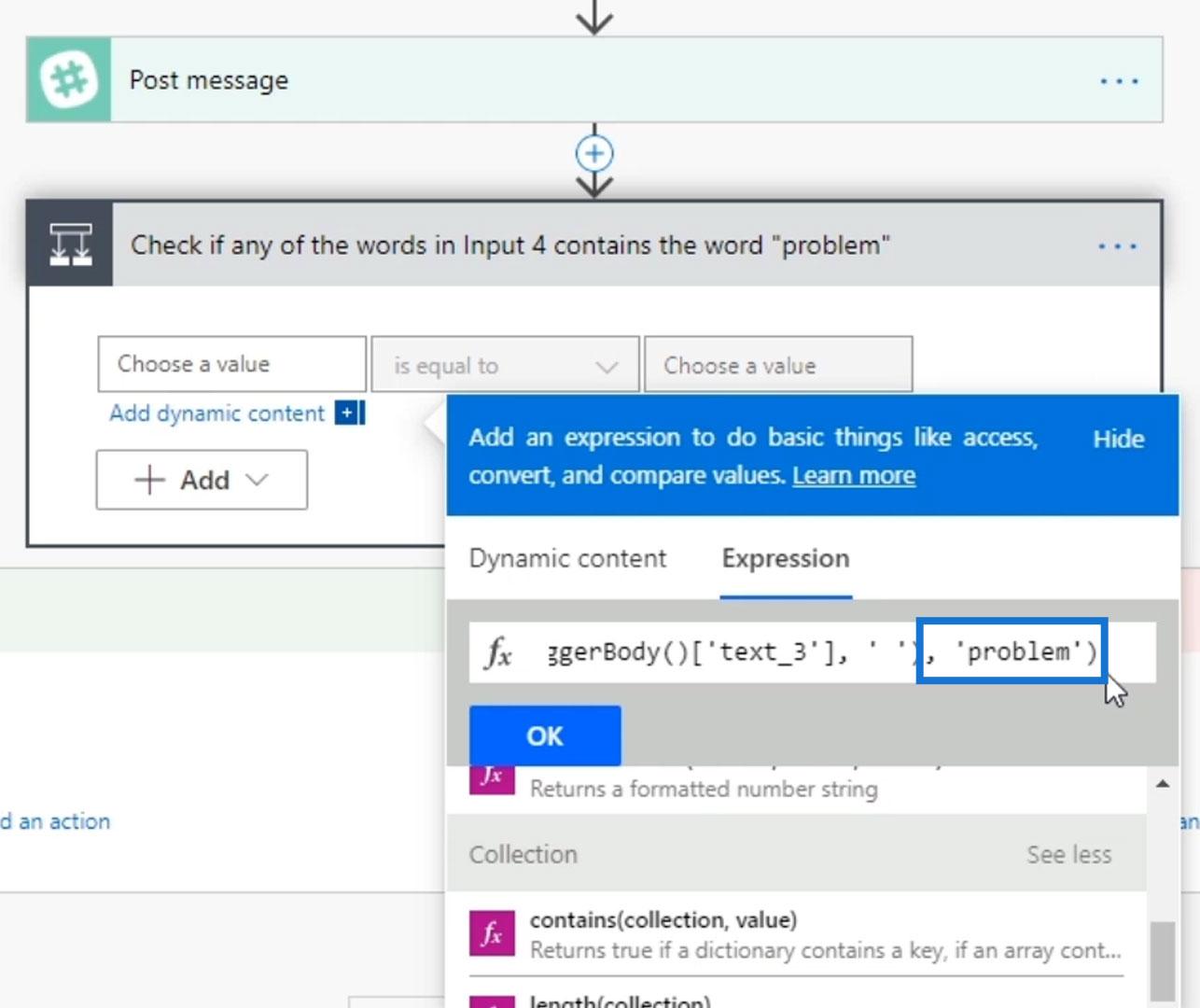1200x1008 pixels.
Task: Hide the expression help banner
Action: [1118, 439]
